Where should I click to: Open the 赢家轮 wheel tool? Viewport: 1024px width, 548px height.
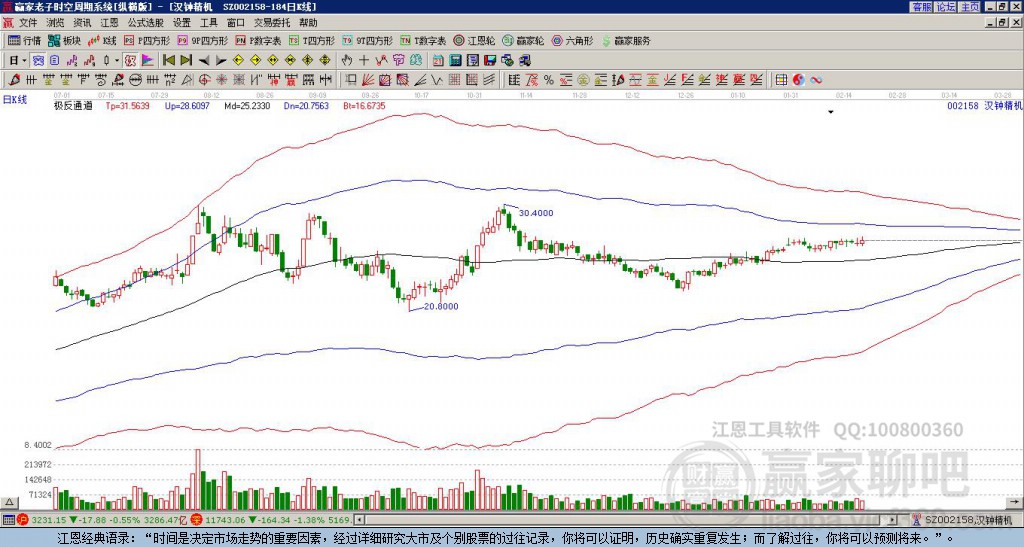[523, 40]
